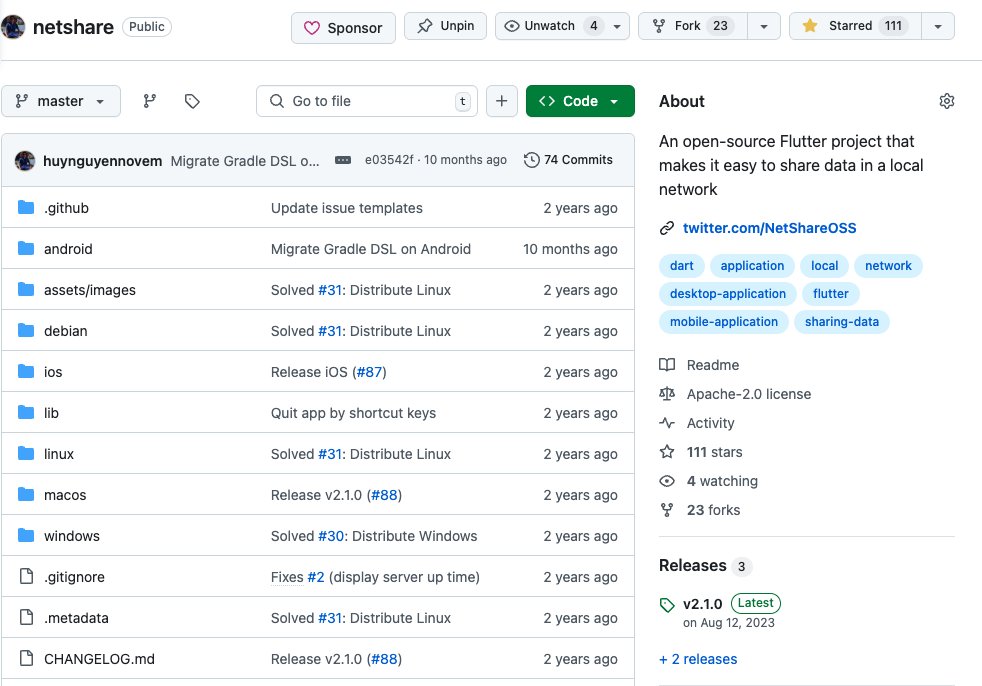The image size is (982, 686).
Task: Expand the green Code dropdown
Action: point(580,101)
